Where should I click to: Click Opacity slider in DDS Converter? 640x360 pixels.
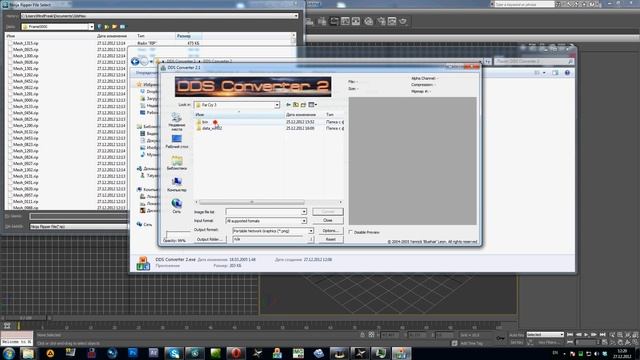point(177,234)
